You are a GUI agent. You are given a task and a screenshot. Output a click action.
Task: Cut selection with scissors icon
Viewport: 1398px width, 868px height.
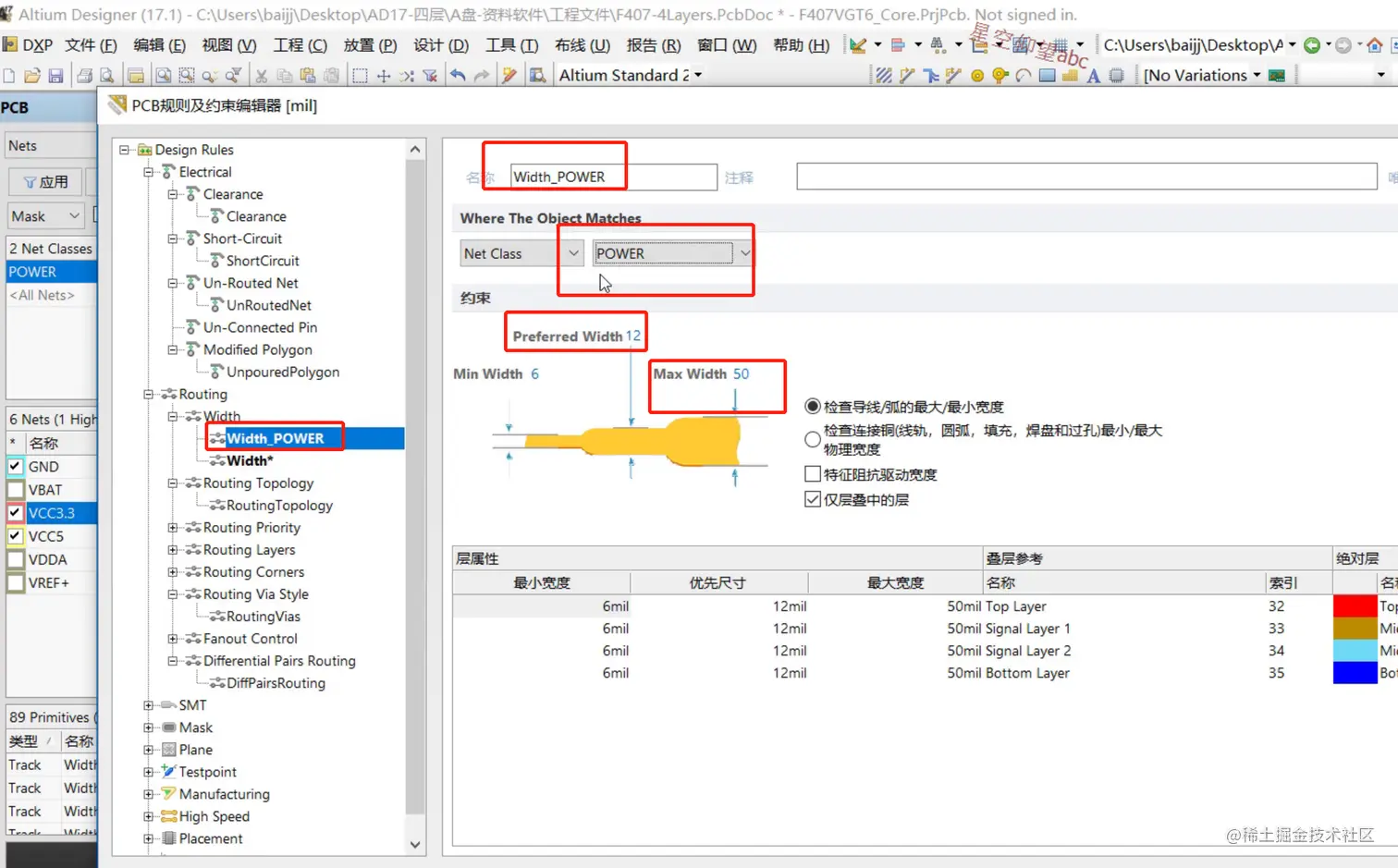[x=262, y=76]
